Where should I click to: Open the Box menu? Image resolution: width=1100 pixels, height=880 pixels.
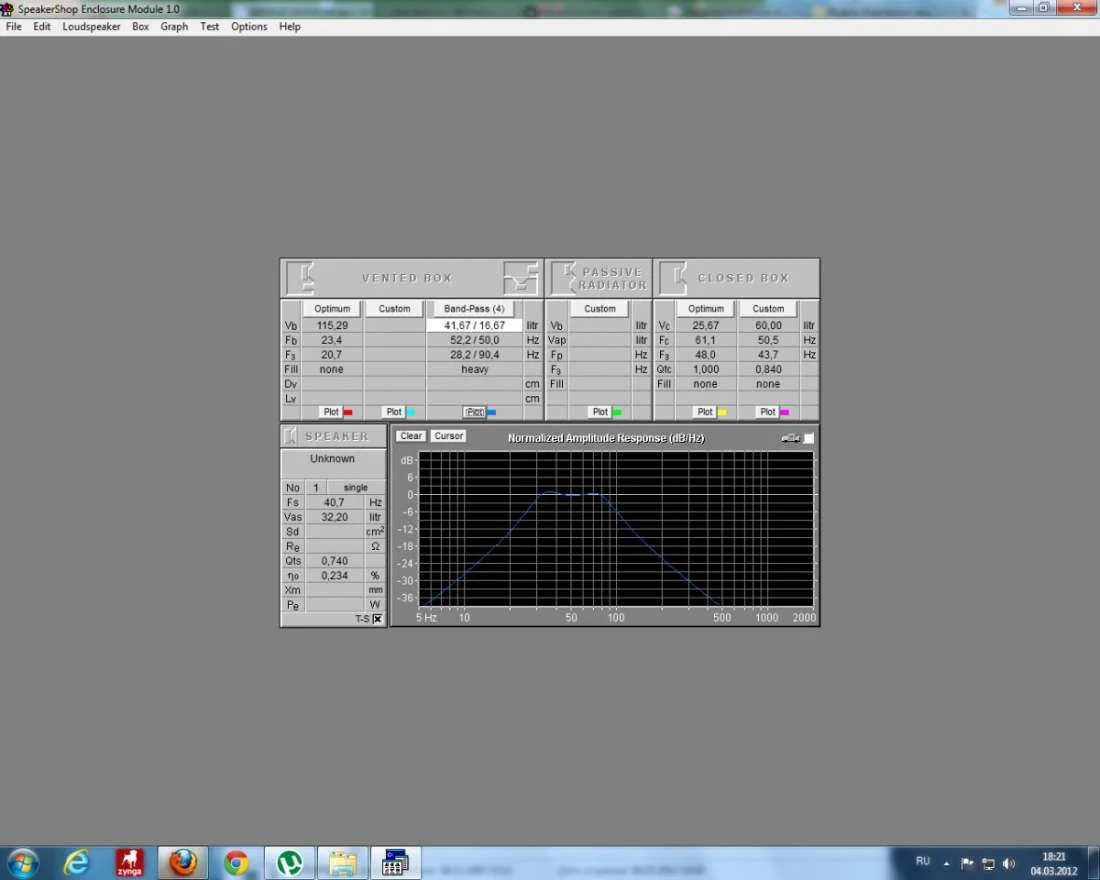click(x=140, y=27)
